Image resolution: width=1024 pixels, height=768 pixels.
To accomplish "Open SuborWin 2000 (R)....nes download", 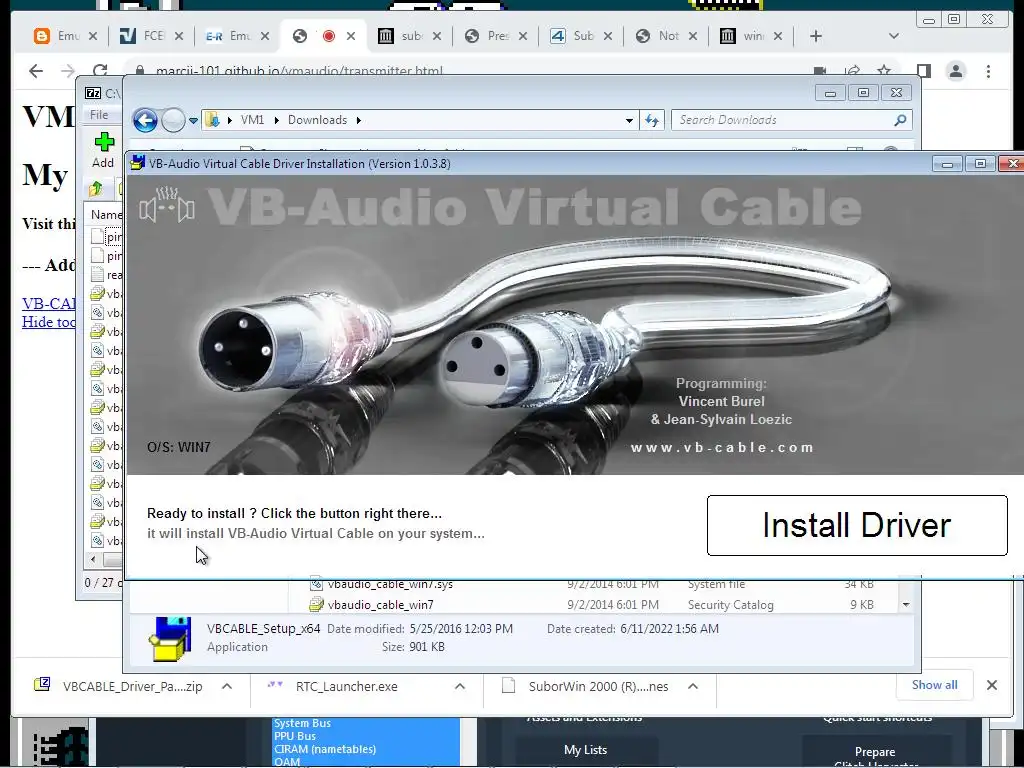I will pos(598,686).
